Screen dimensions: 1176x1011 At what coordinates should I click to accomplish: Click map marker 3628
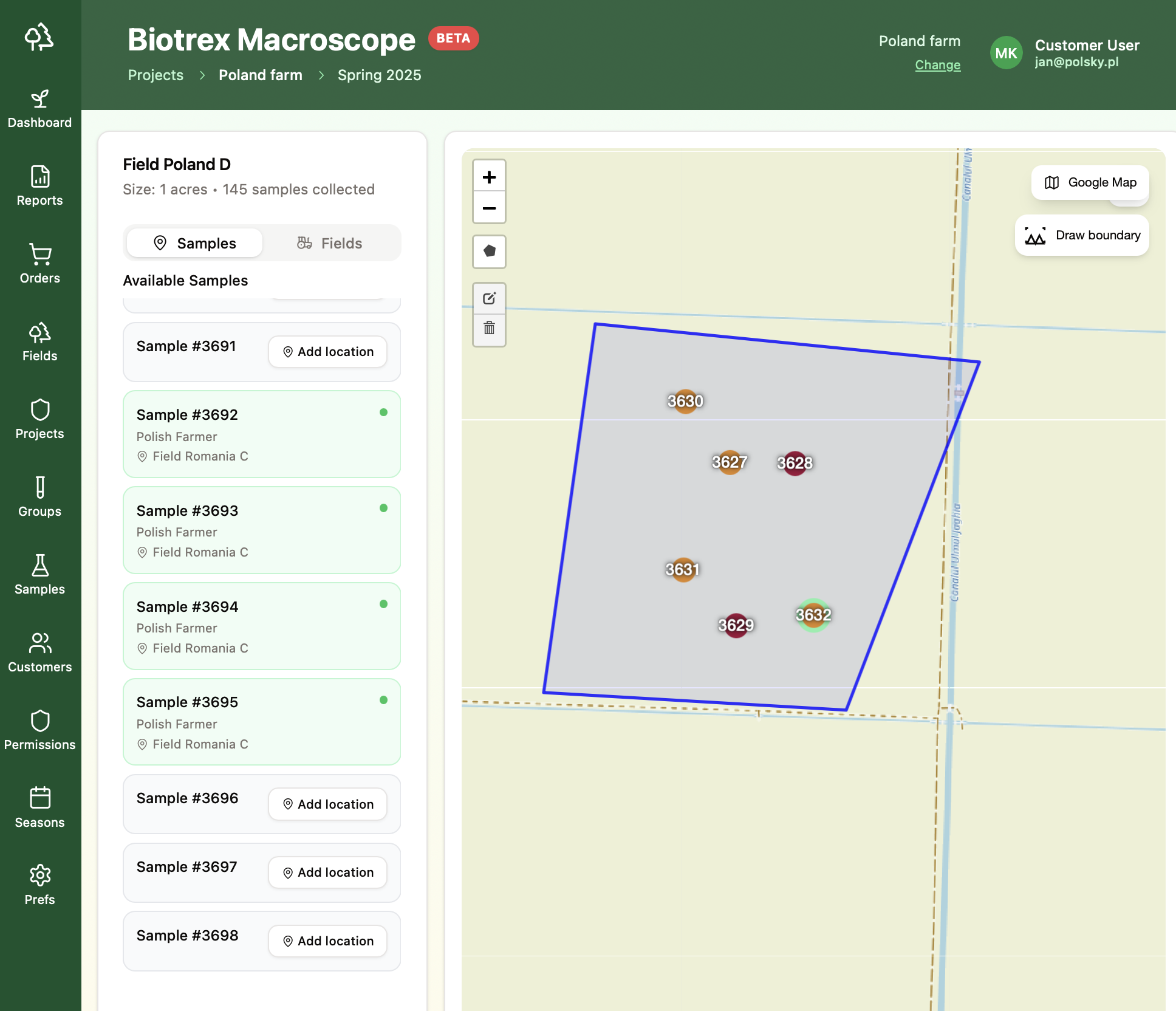point(795,464)
